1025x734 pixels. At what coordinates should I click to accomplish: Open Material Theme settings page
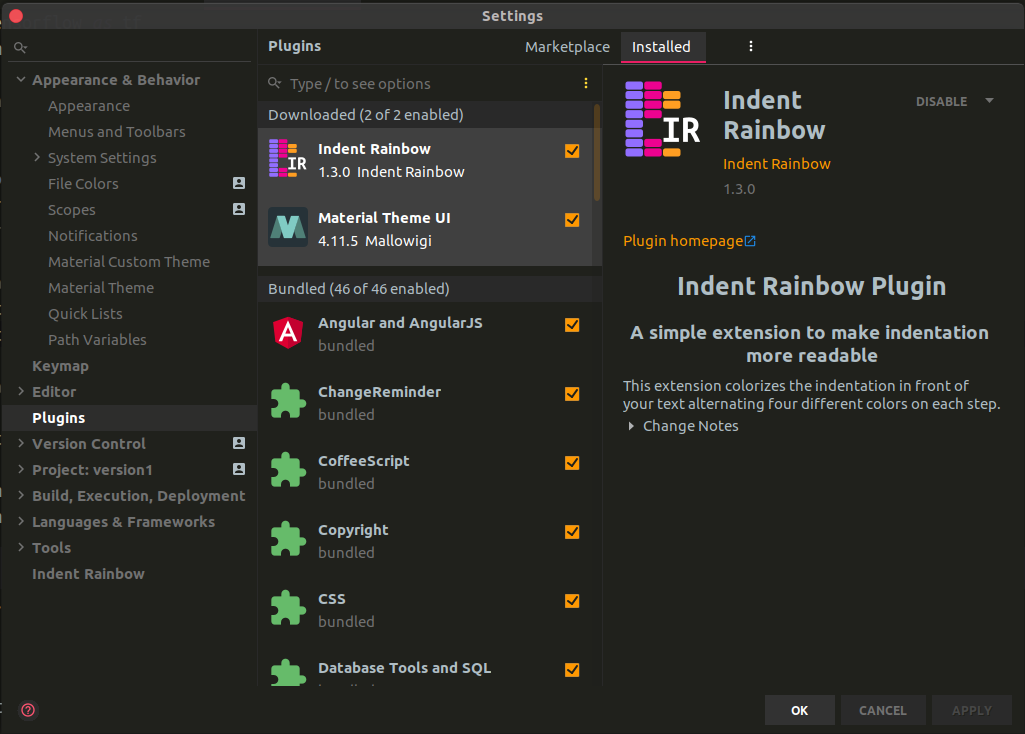(x=101, y=288)
